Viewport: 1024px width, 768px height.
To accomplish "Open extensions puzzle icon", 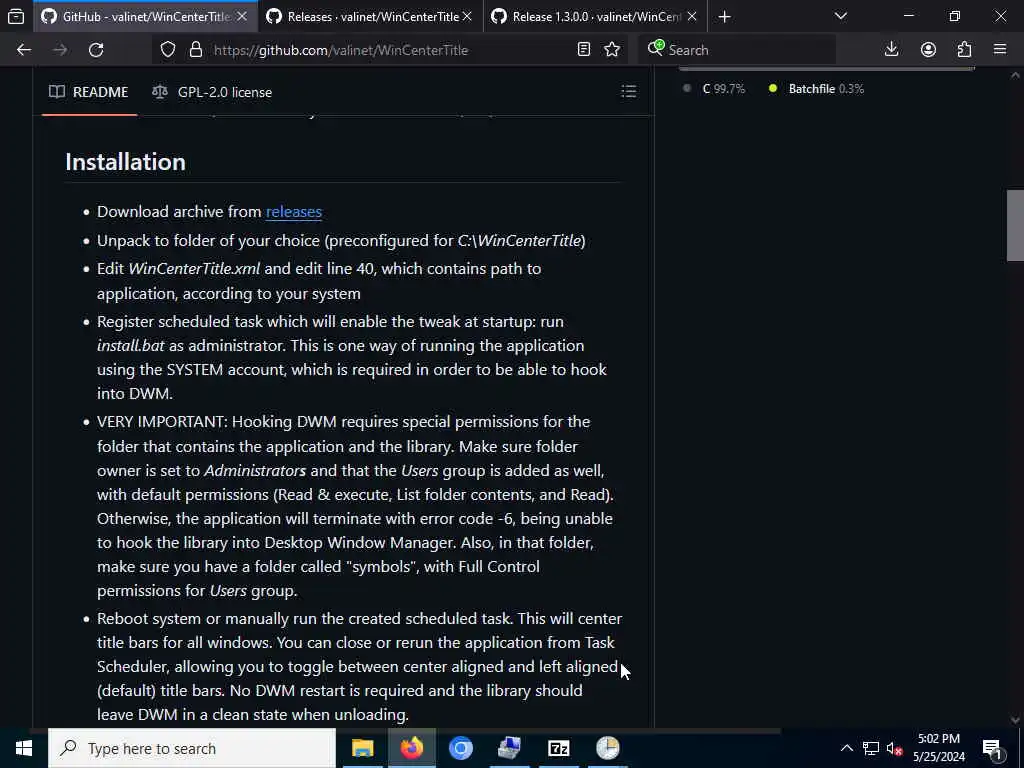I will [965, 50].
